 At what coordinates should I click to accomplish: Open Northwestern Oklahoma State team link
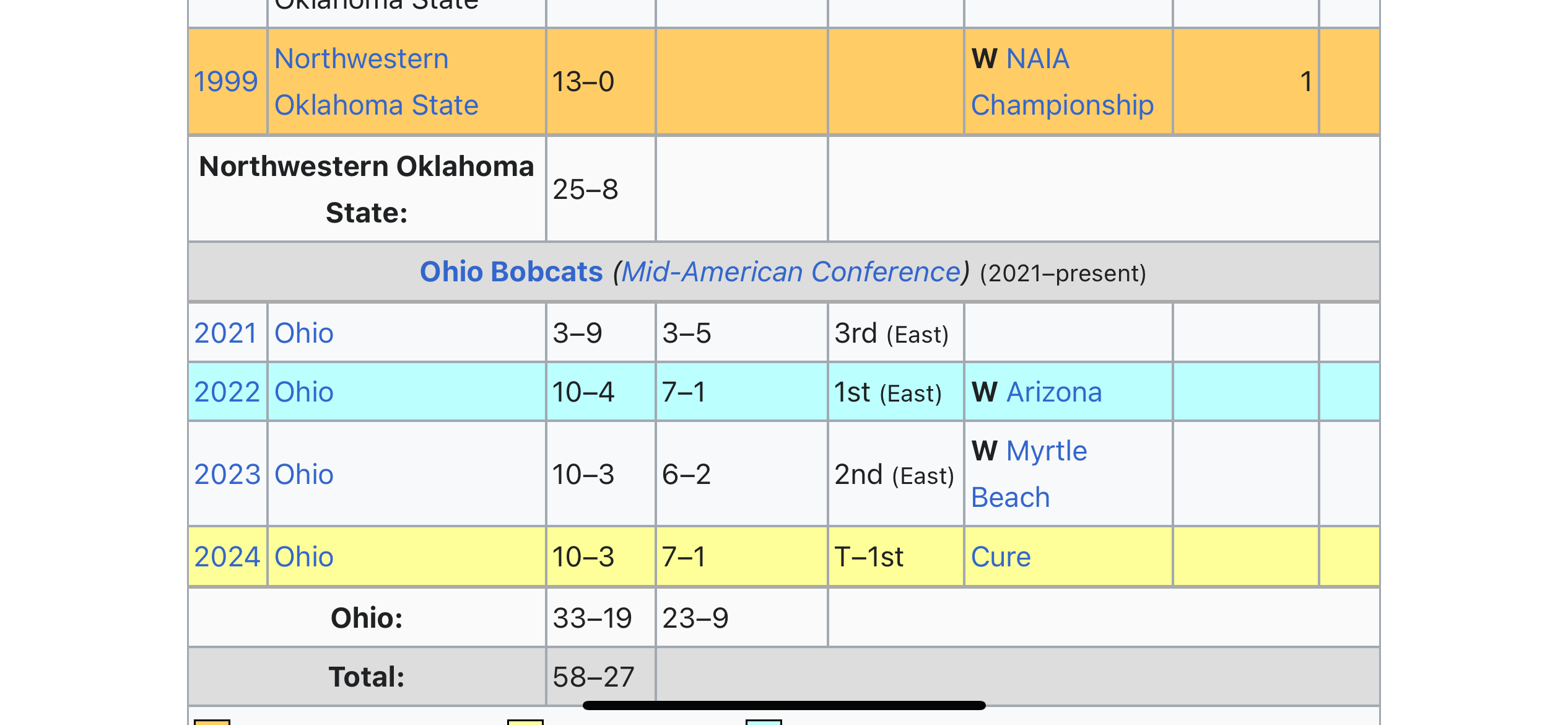377,82
